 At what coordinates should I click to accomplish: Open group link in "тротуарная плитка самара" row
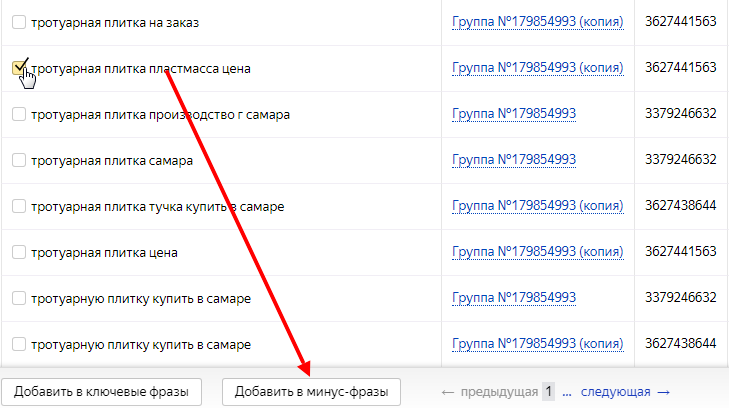pos(514,160)
